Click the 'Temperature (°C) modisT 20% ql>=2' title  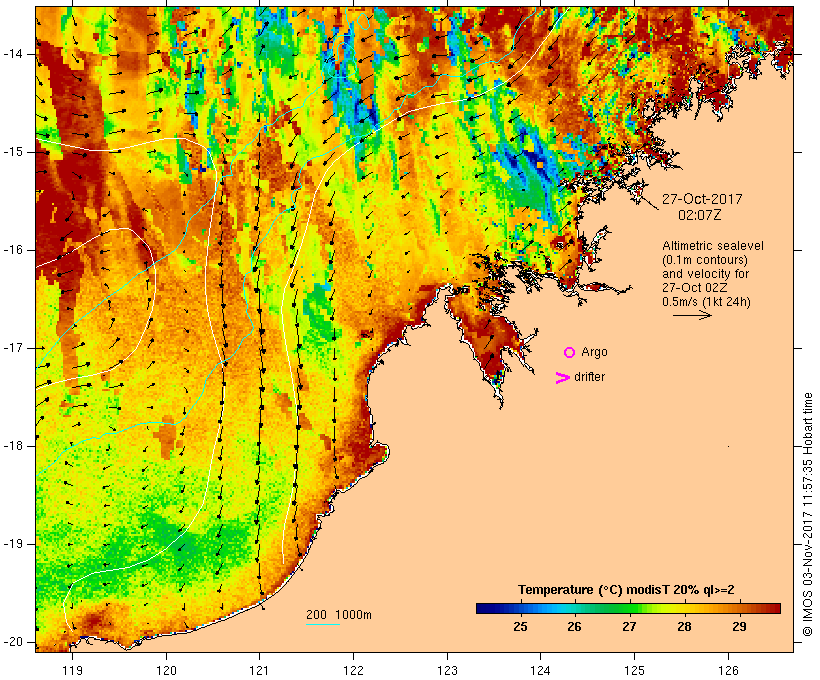pos(626,590)
